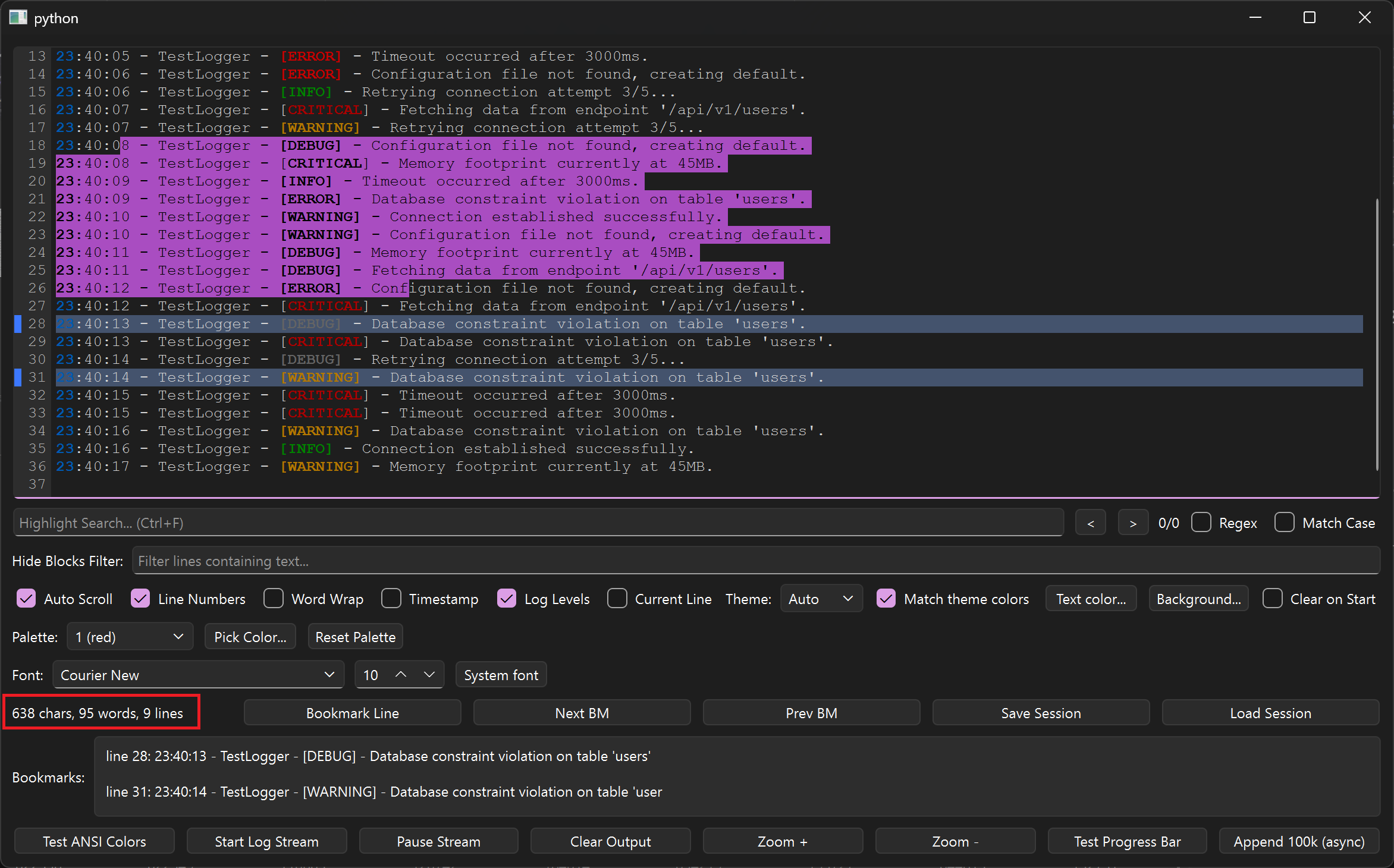Click the Highlight Search input field
This screenshot has width=1394, height=868.
tap(538, 523)
